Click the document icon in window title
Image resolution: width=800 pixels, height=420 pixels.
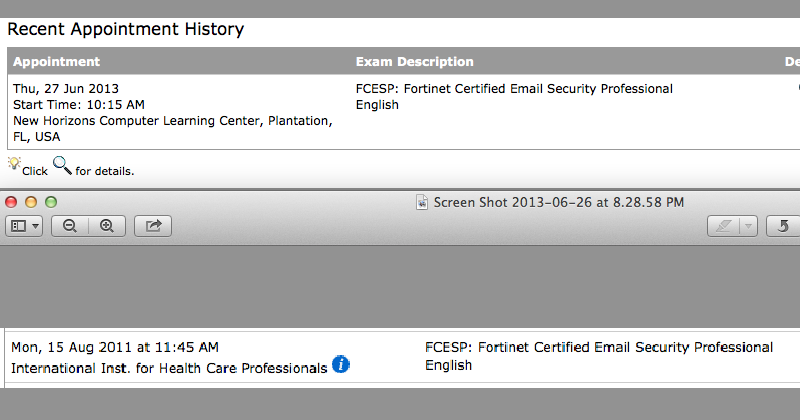[x=422, y=202]
